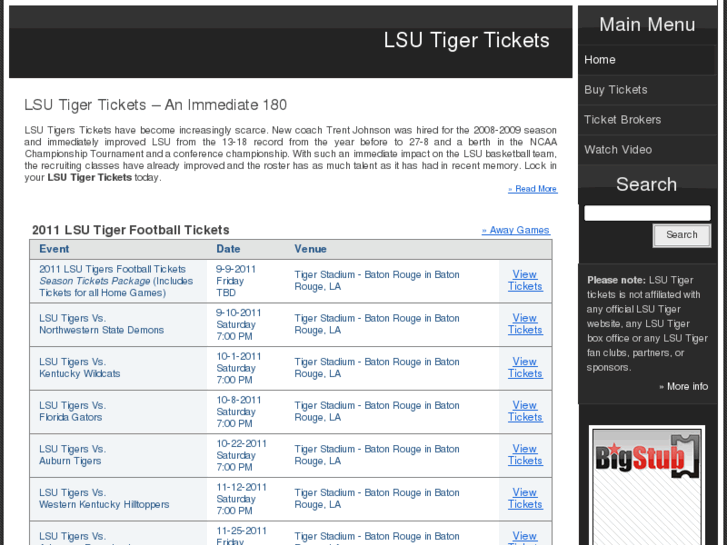The width and height of the screenshot is (727, 545).
Task: View Tickets for Western Kentucky Hilltoppers game
Action: pyautogui.click(x=525, y=498)
